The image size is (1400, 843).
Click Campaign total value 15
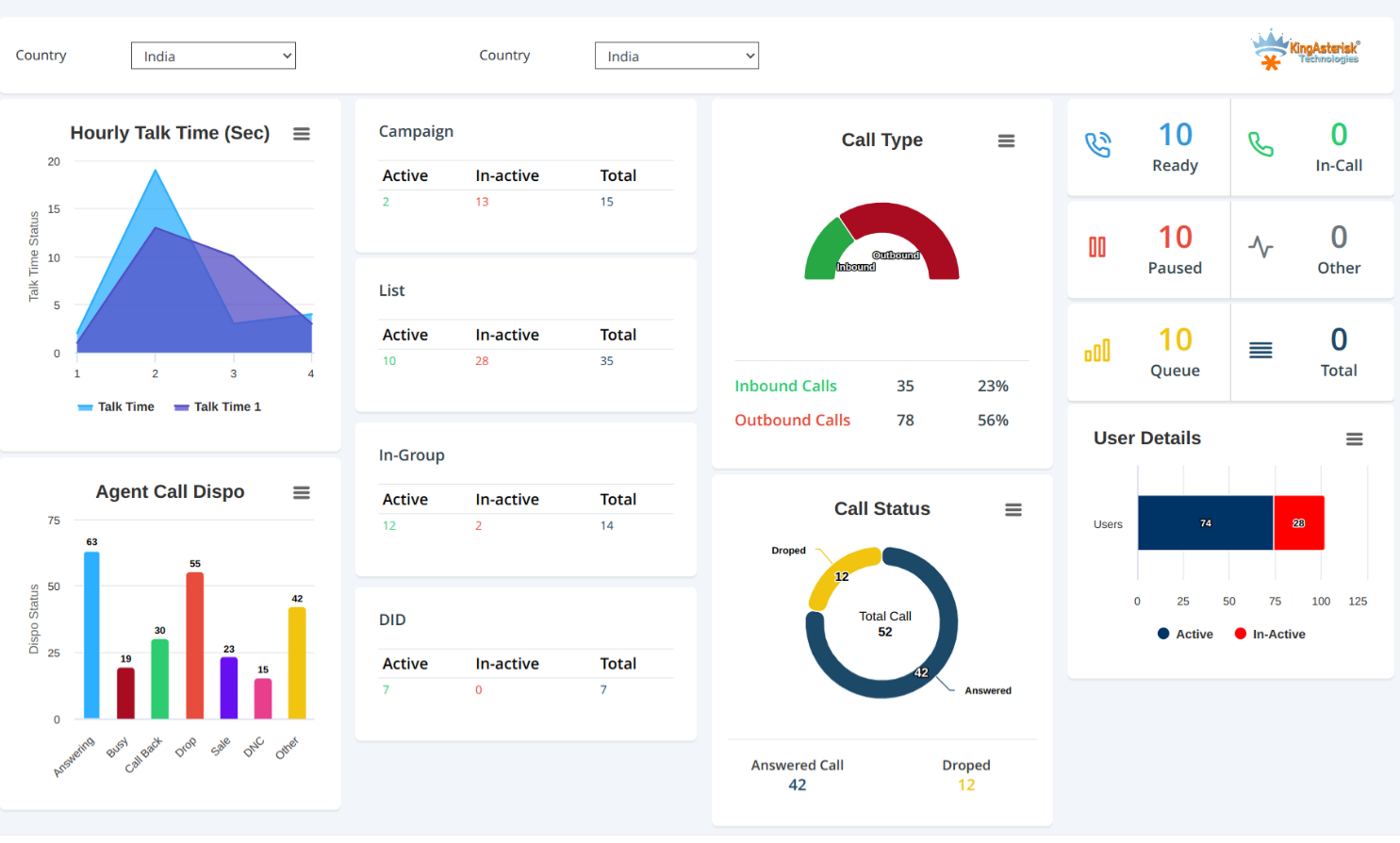point(606,202)
